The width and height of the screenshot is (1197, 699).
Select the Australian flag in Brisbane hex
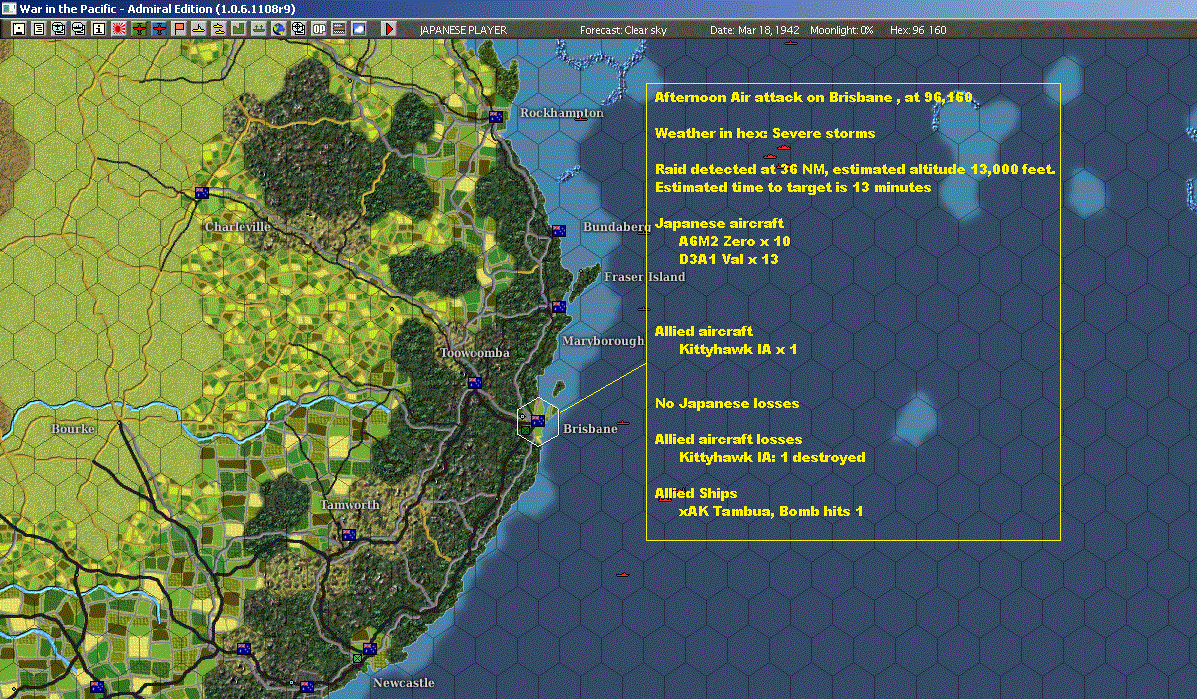(x=538, y=420)
